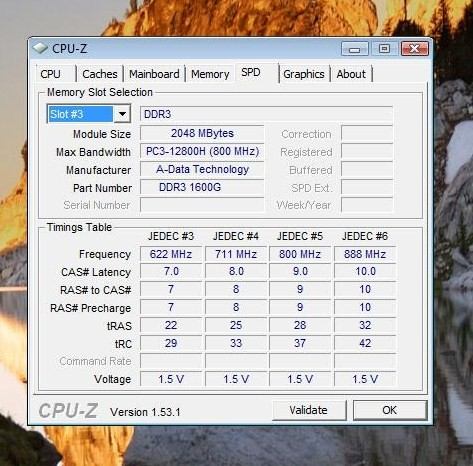The height and width of the screenshot is (466, 473).
Task: Click the empty Registered field
Action: pos(367,151)
